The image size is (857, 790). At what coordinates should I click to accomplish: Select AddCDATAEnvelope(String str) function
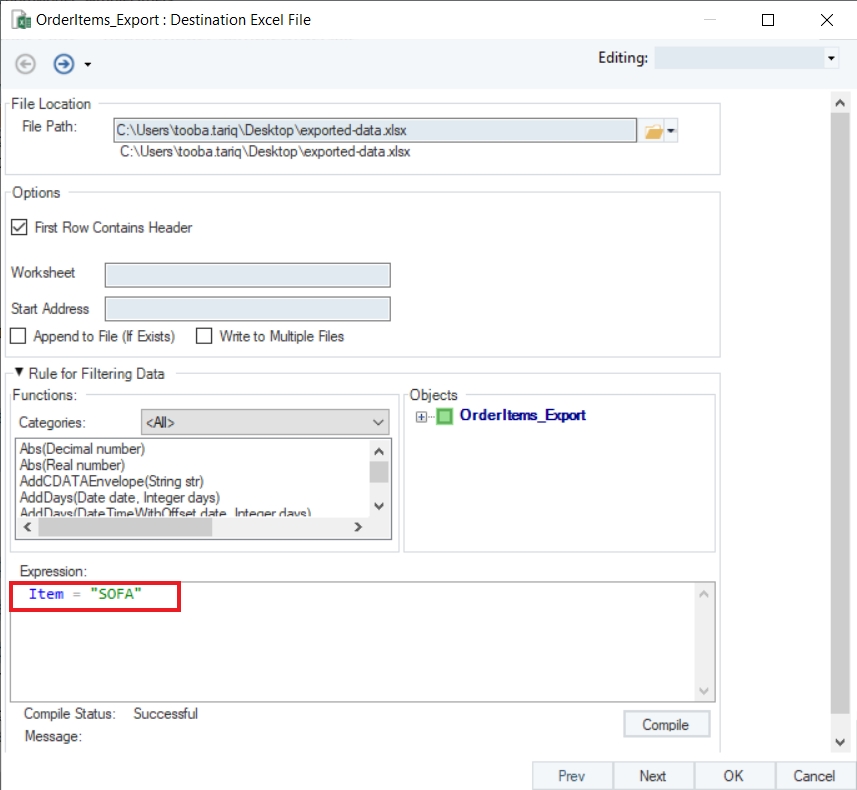(111, 481)
